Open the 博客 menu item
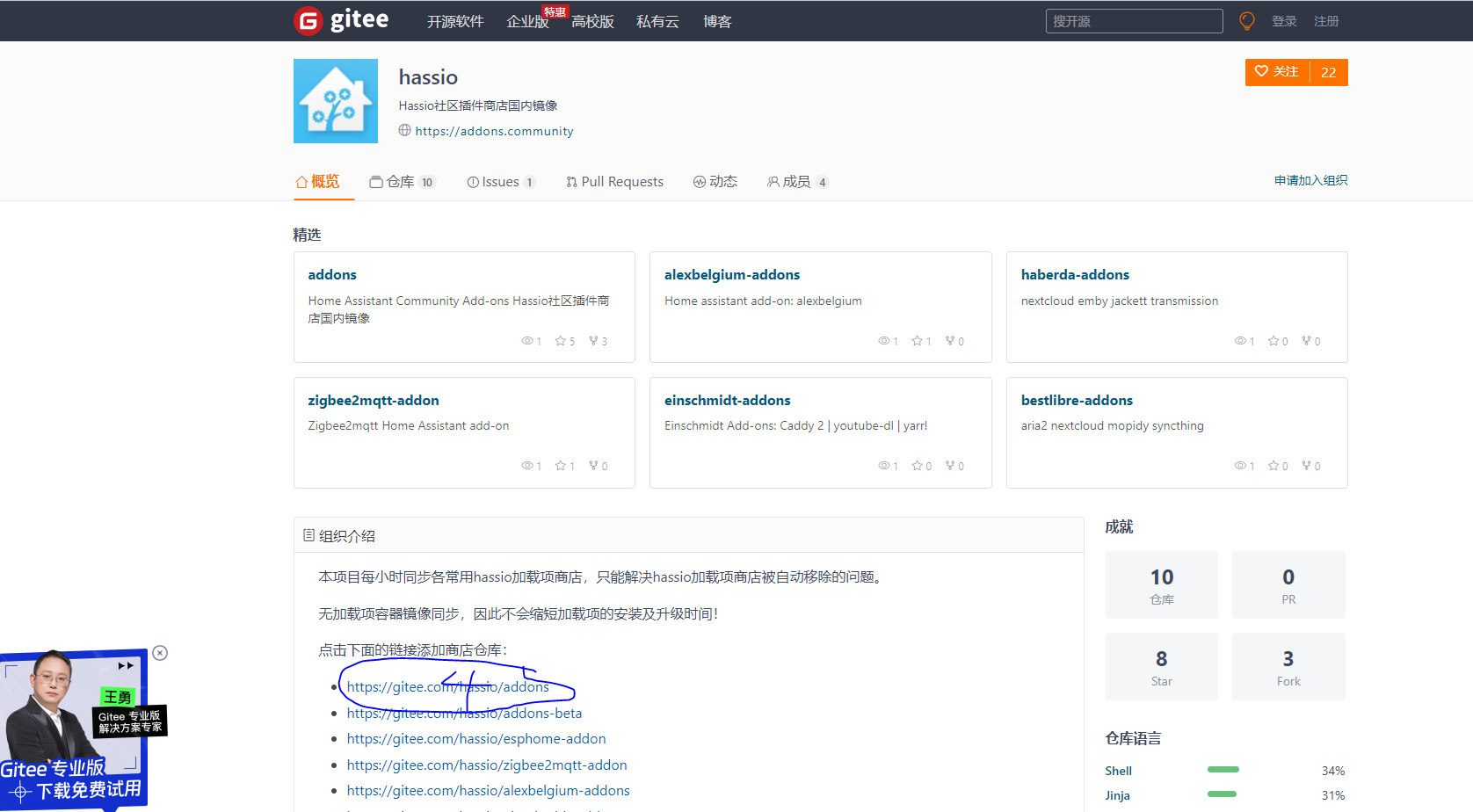Screen dimensions: 1473x812 coord(717,22)
